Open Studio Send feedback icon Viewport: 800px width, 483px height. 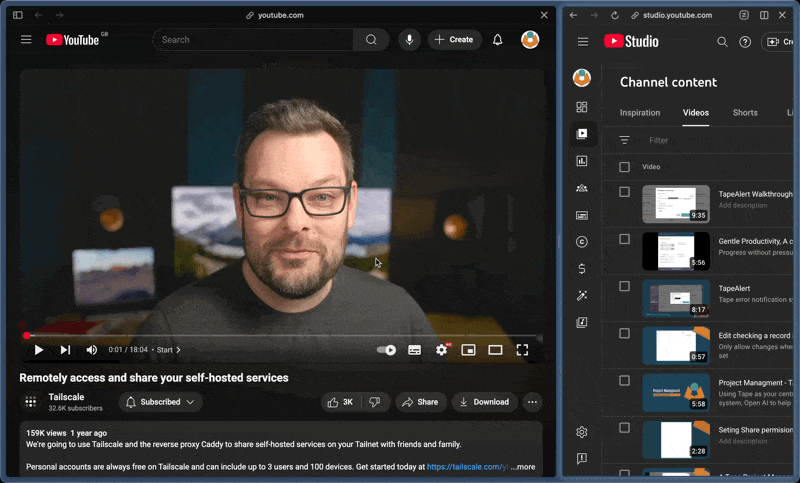point(582,459)
